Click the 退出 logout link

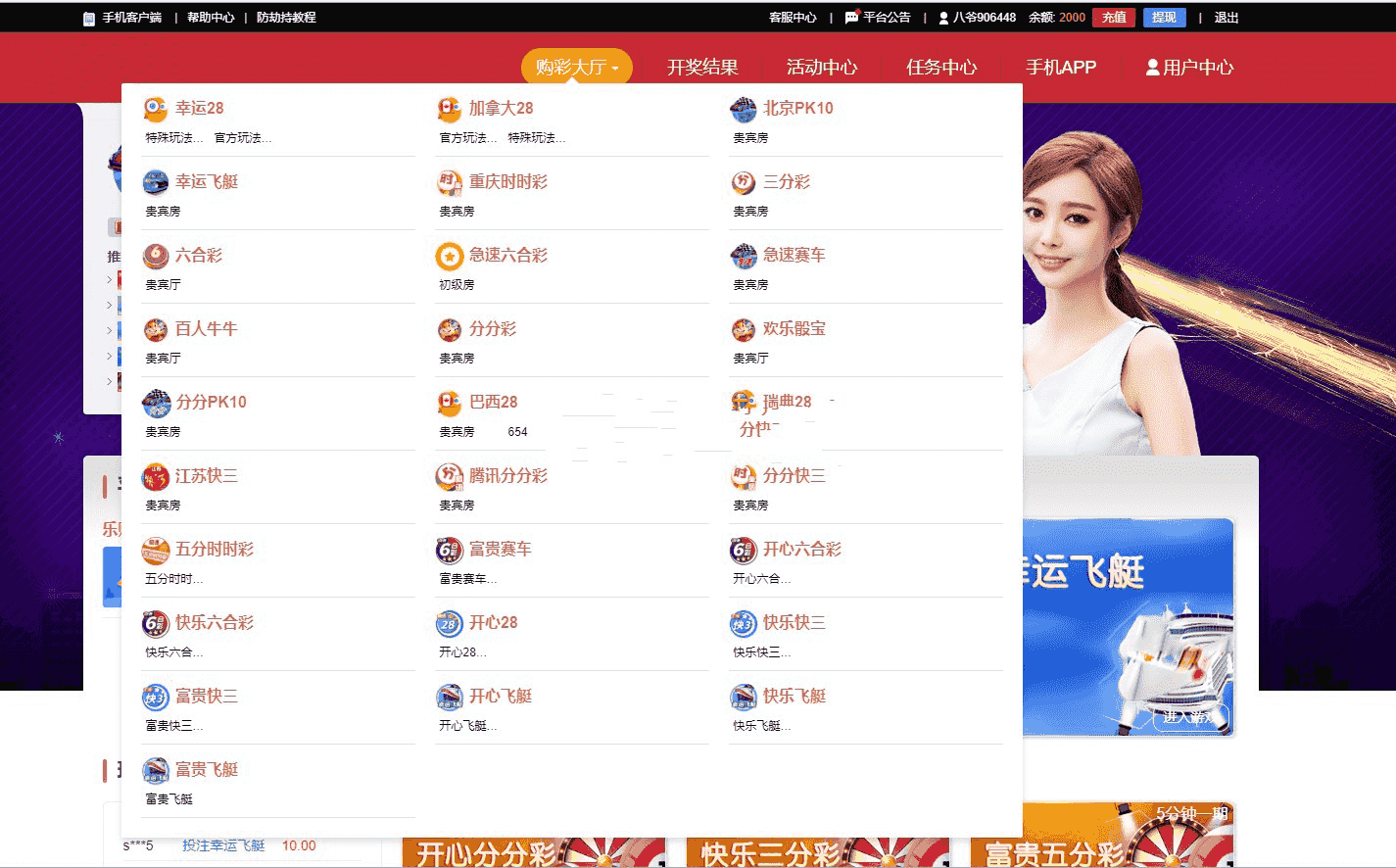(x=1227, y=18)
